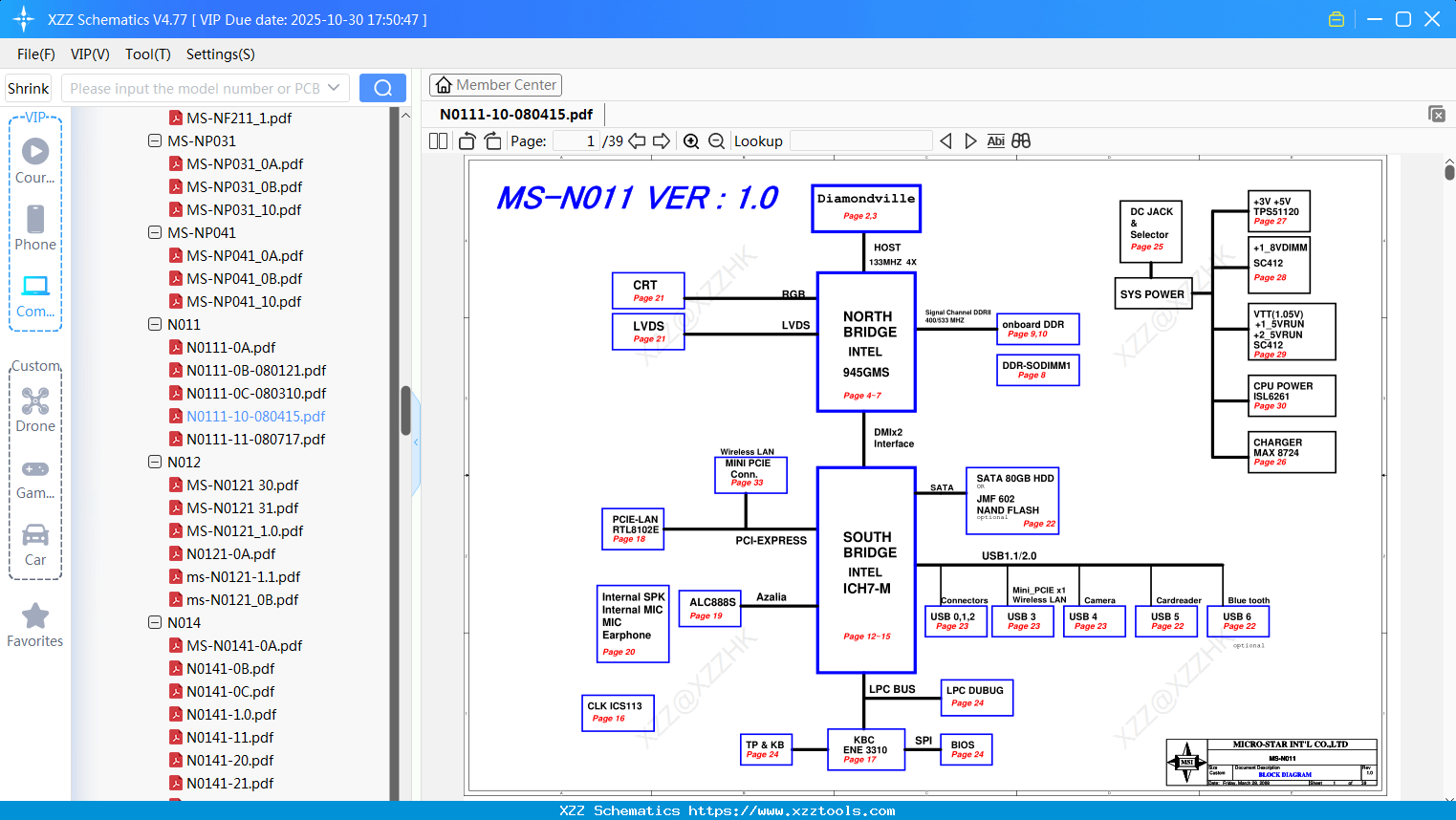Collapse the N012 folder
Screen dimensions: 1456x820
click(155, 462)
